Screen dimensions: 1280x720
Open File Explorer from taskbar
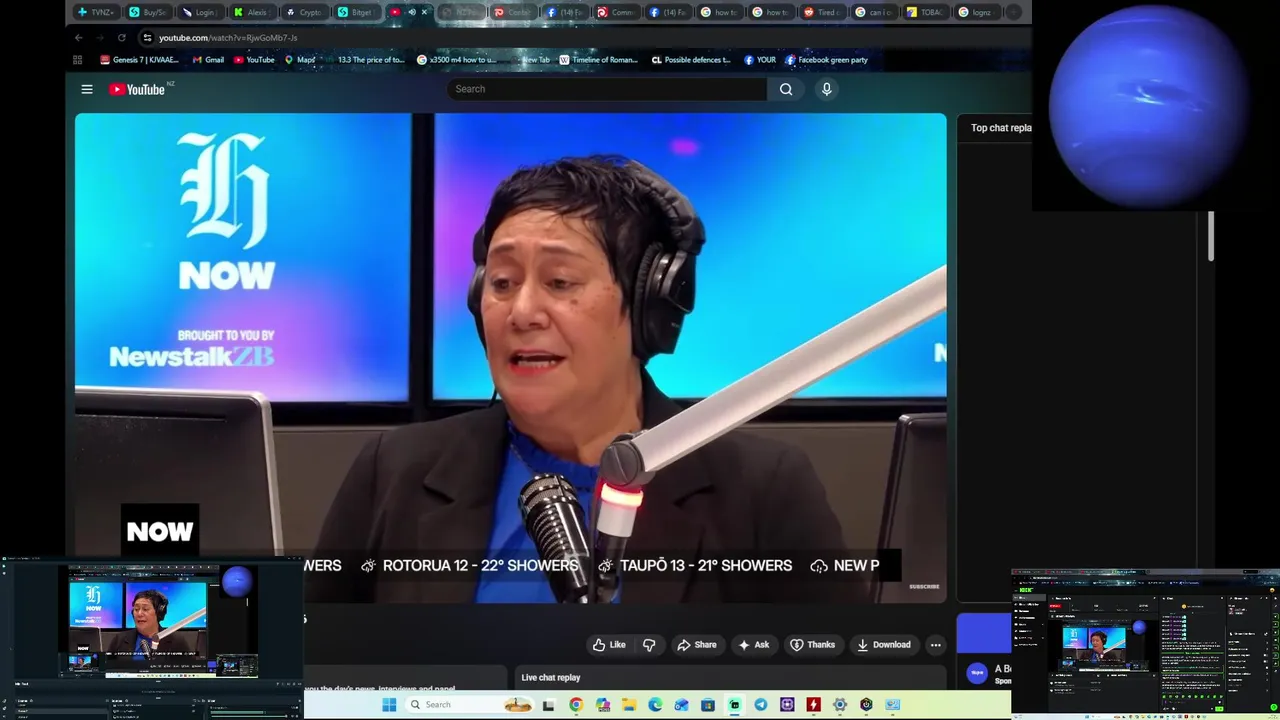pyautogui.click(x=629, y=705)
